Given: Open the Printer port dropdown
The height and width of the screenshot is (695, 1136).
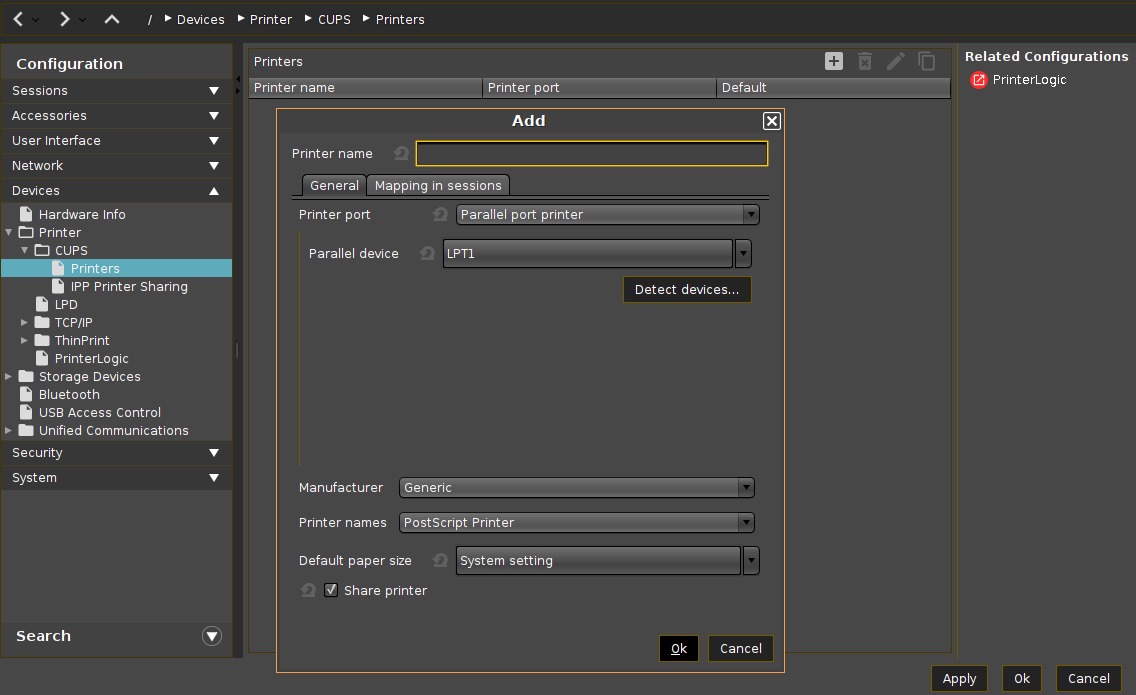Looking at the screenshot, I should [608, 215].
